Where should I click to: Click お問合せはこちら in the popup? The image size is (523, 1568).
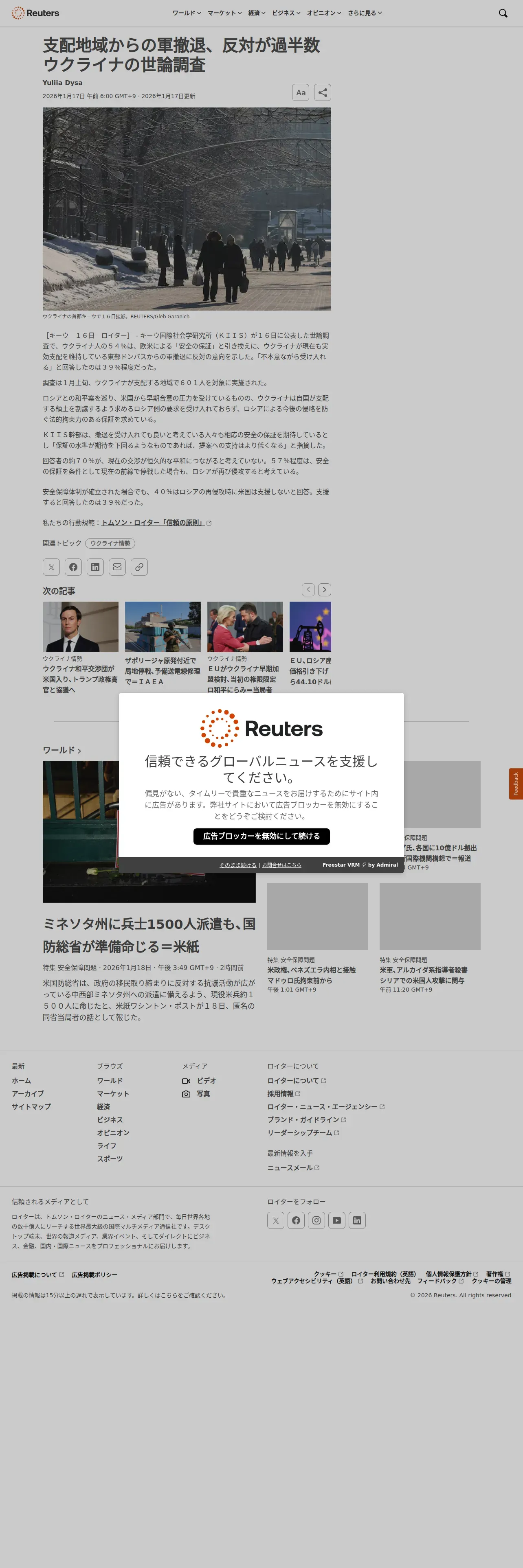[281, 865]
